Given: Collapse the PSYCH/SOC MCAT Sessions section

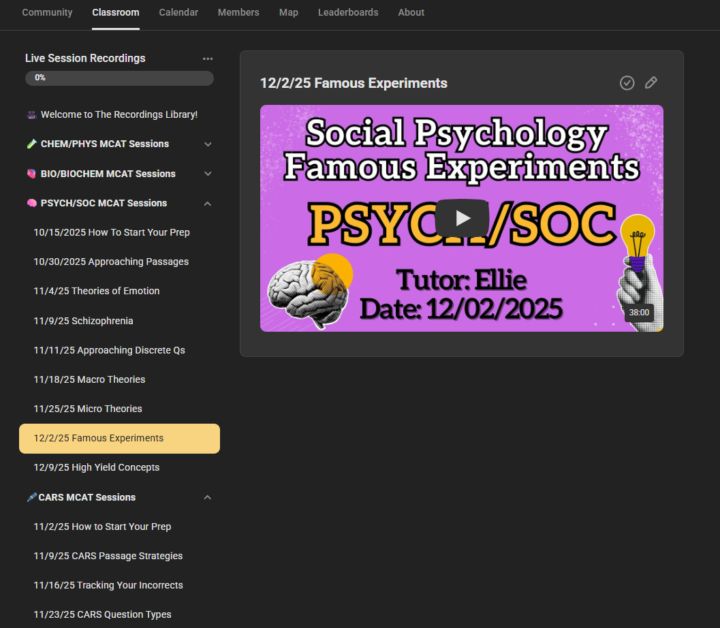Looking at the screenshot, I should (x=208, y=203).
